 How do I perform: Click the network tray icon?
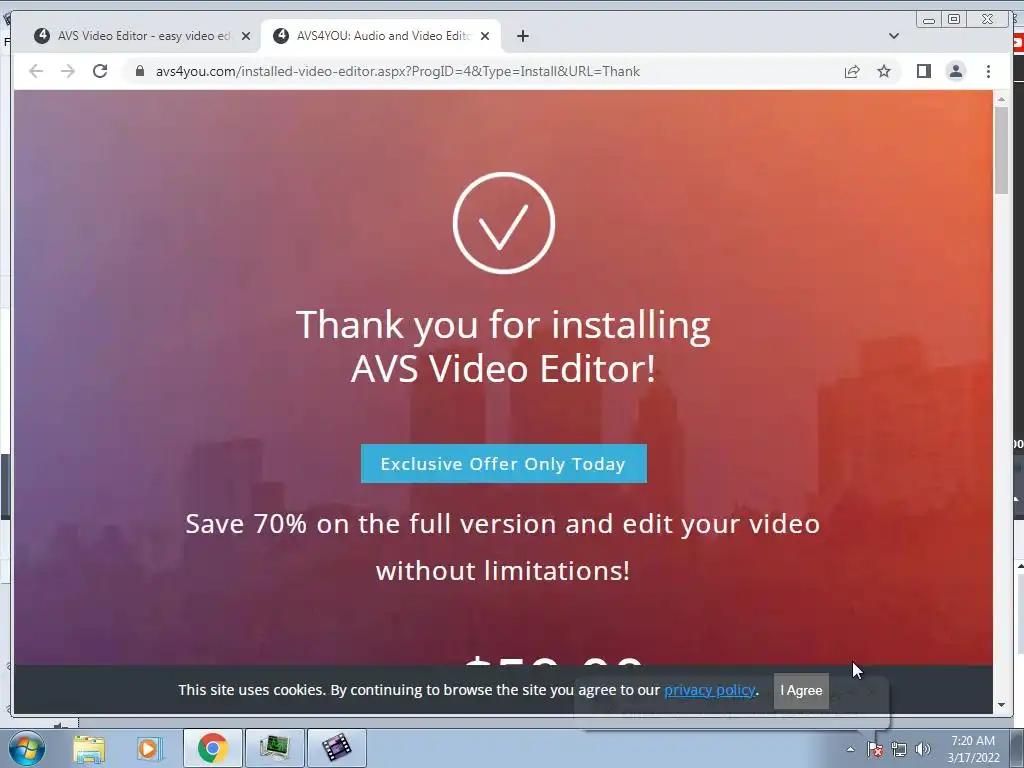coord(899,749)
